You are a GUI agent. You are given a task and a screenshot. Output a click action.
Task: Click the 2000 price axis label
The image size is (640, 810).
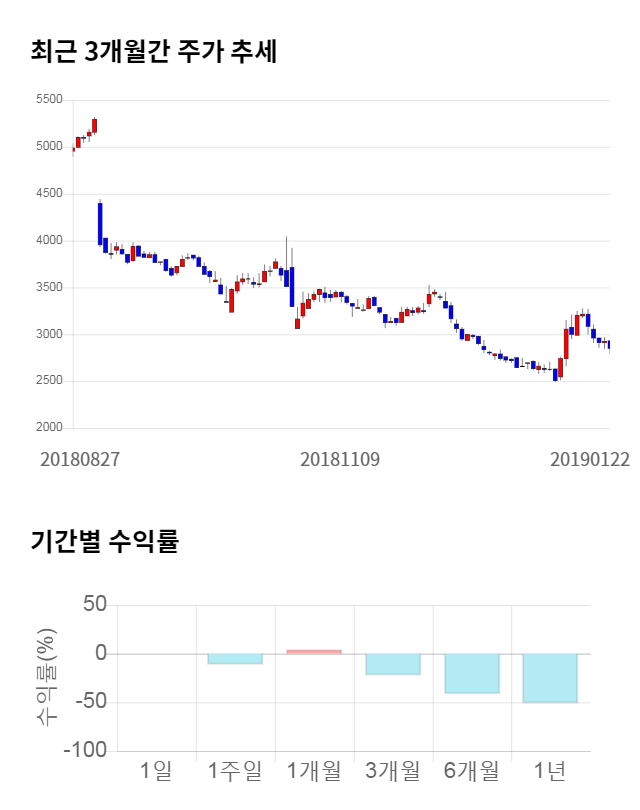point(48,428)
